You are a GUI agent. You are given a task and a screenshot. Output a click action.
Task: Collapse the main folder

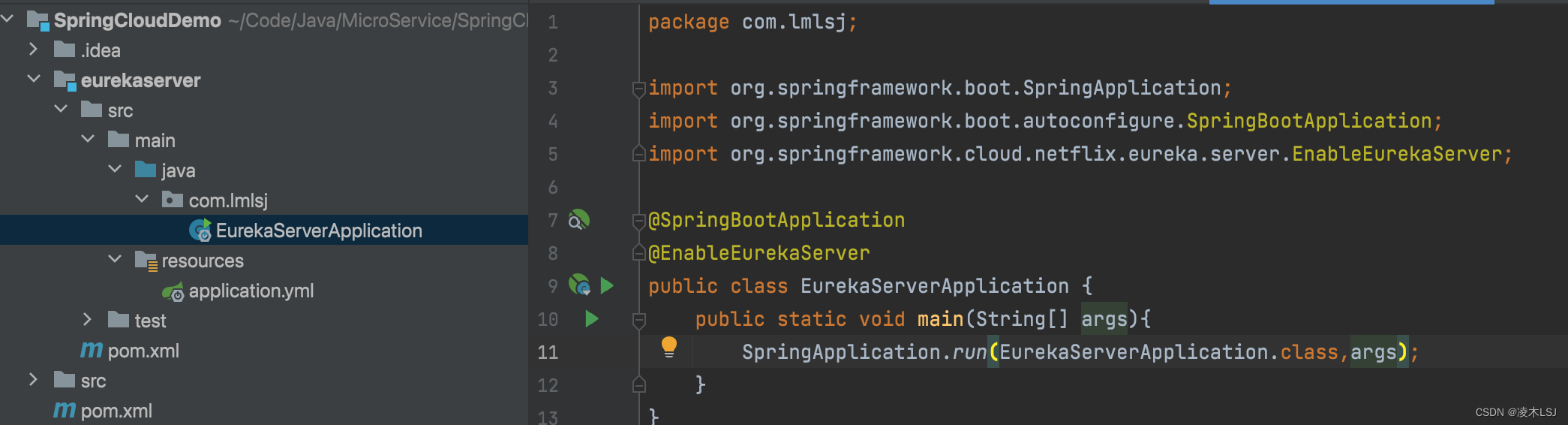pos(88,139)
